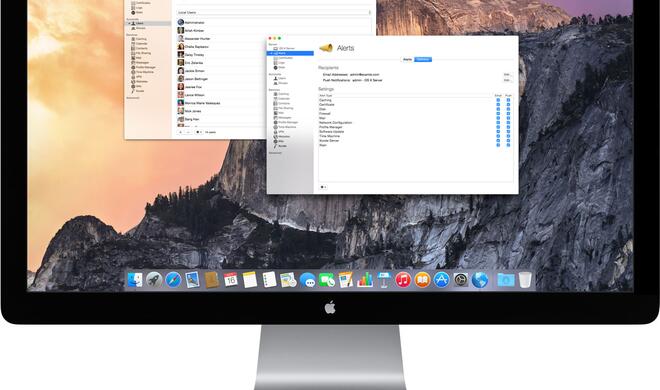Viewport: 660px width, 390px height.
Task: Click the remove user minus button
Action: [x=189, y=132]
